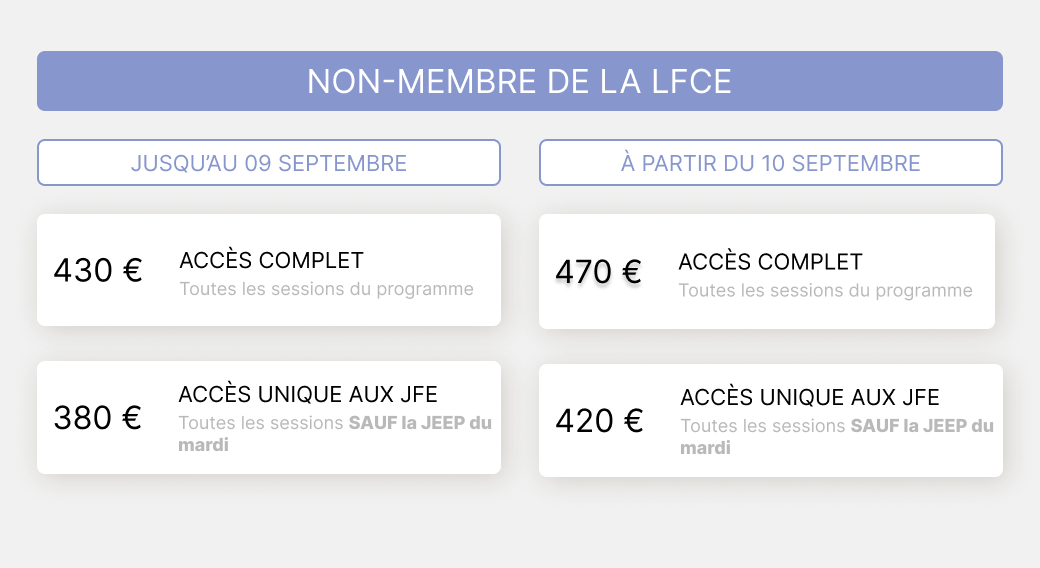Open ACCÈS COMPLET title from 10 September
This screenshot has height=568, width=1040.
pos(770,262)
